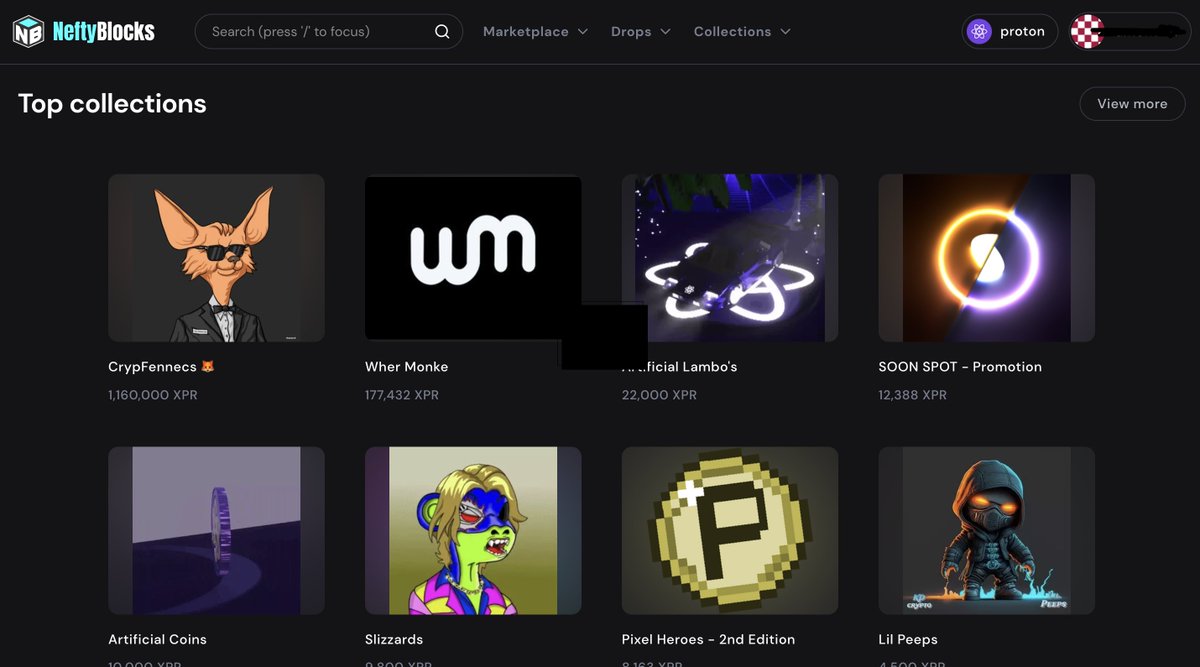Click the account menu chevron arrow

point(1172,31)
